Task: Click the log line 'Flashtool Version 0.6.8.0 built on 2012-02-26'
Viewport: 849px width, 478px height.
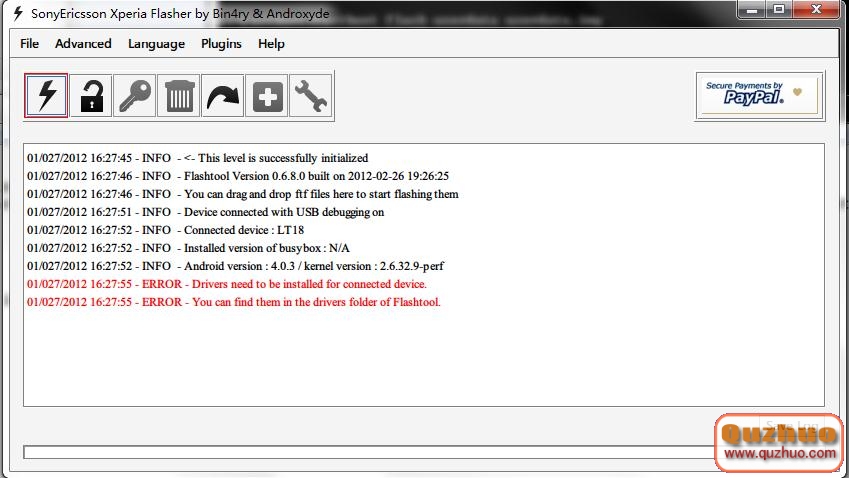Action: tap(238, 176)
